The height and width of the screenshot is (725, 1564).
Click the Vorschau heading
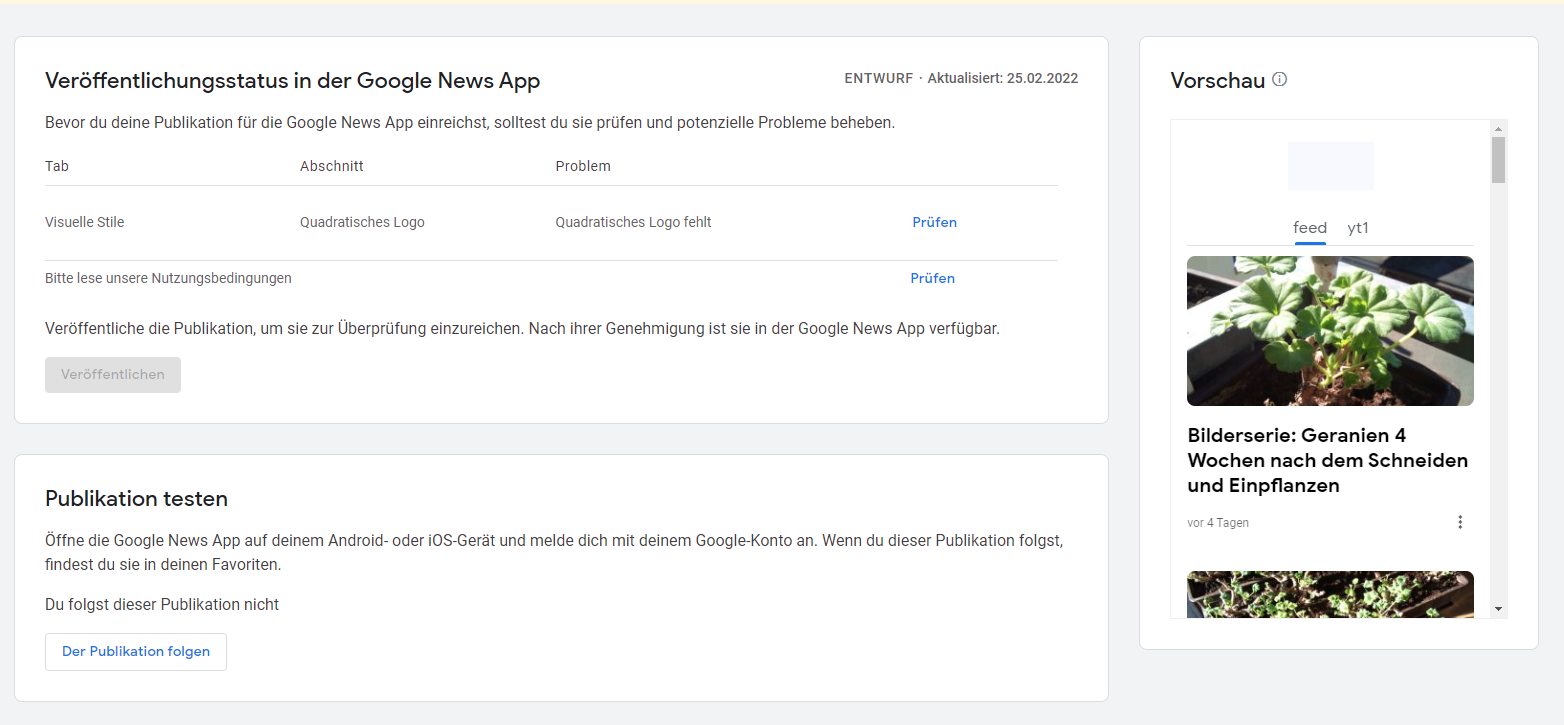coord(1218,81)
